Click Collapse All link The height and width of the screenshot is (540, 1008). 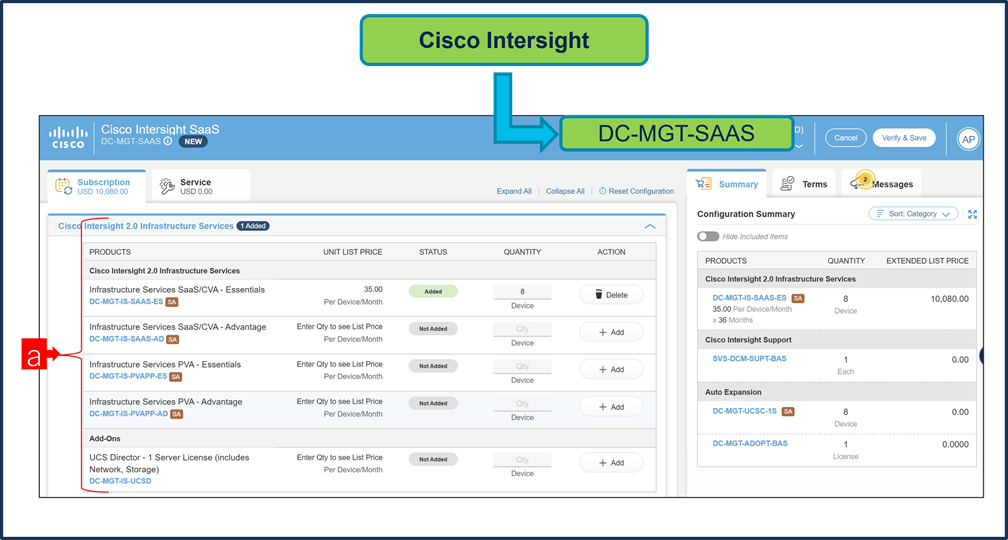pyautogui.click(x=565, y=192)
